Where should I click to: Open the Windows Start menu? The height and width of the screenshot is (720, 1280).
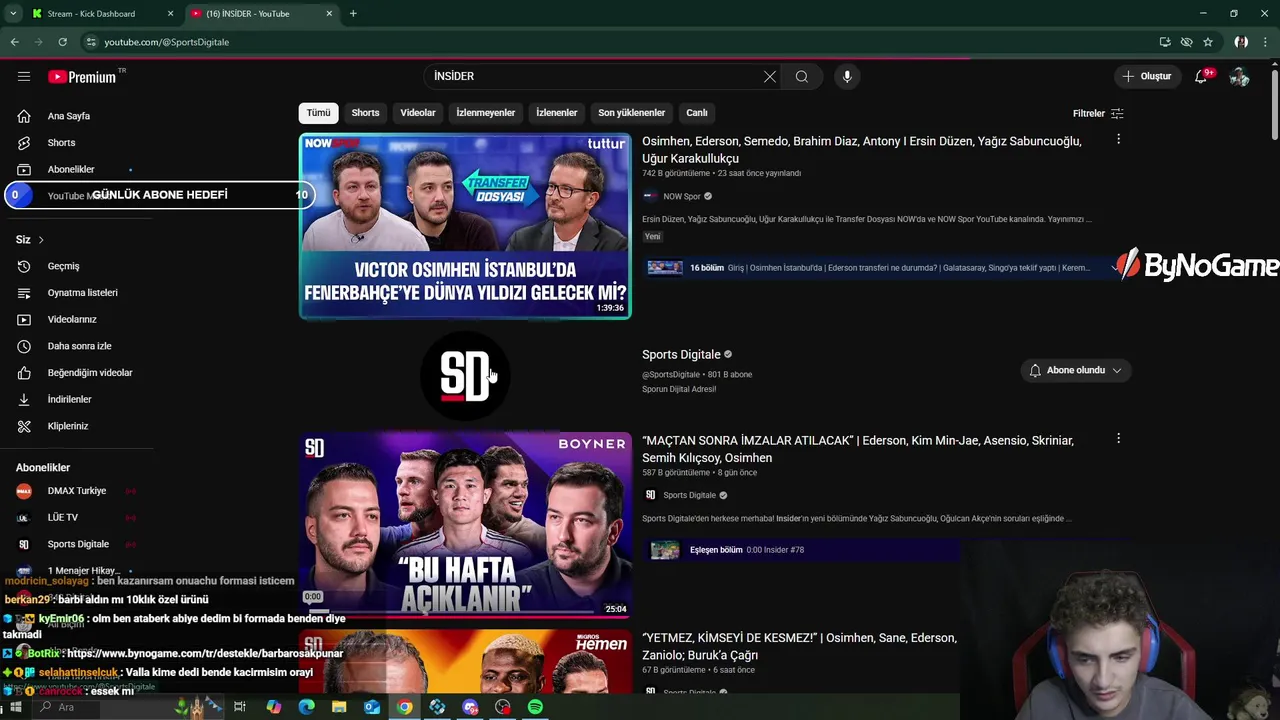(15, 707)
